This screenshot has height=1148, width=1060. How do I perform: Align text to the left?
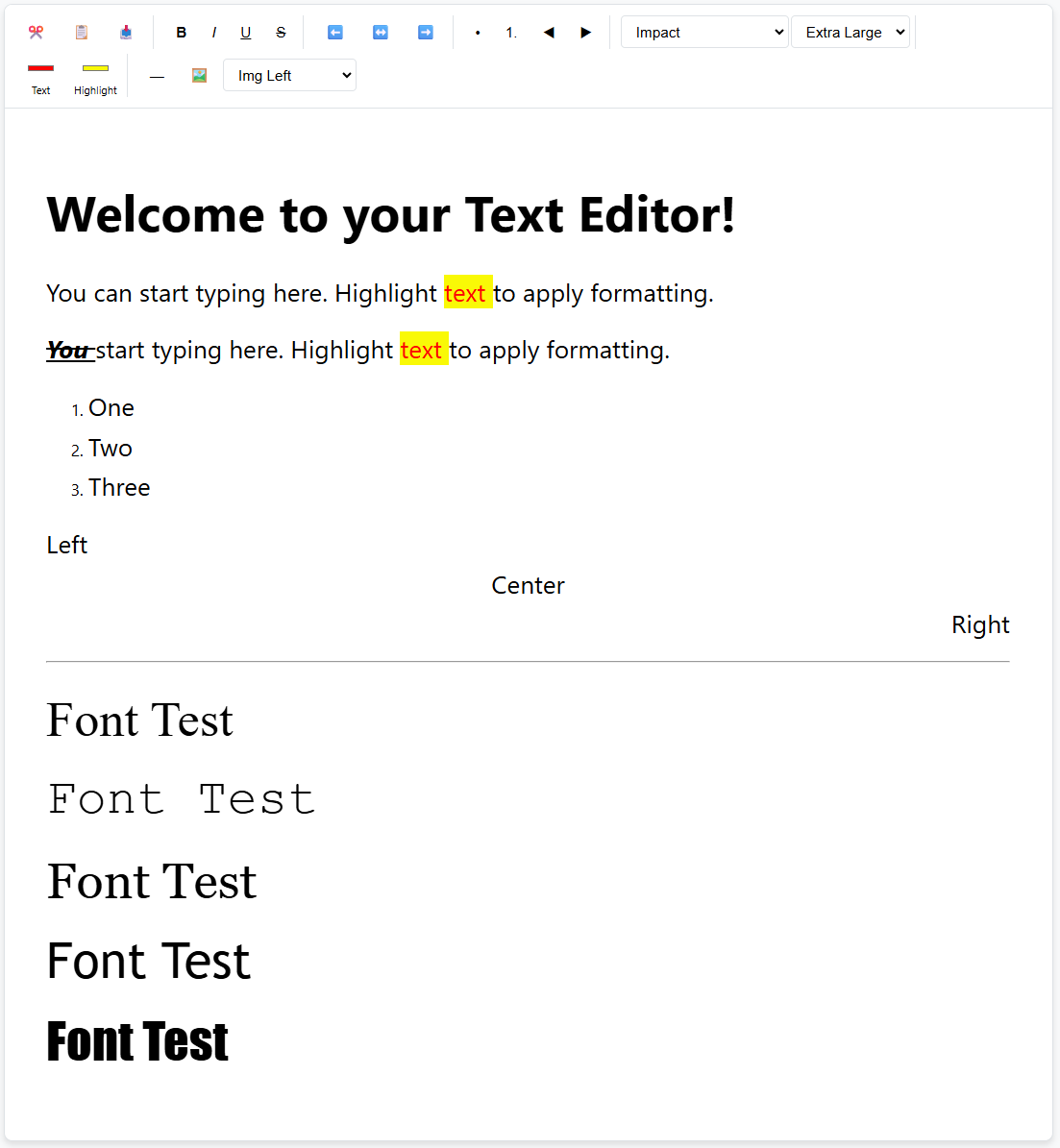334,32
